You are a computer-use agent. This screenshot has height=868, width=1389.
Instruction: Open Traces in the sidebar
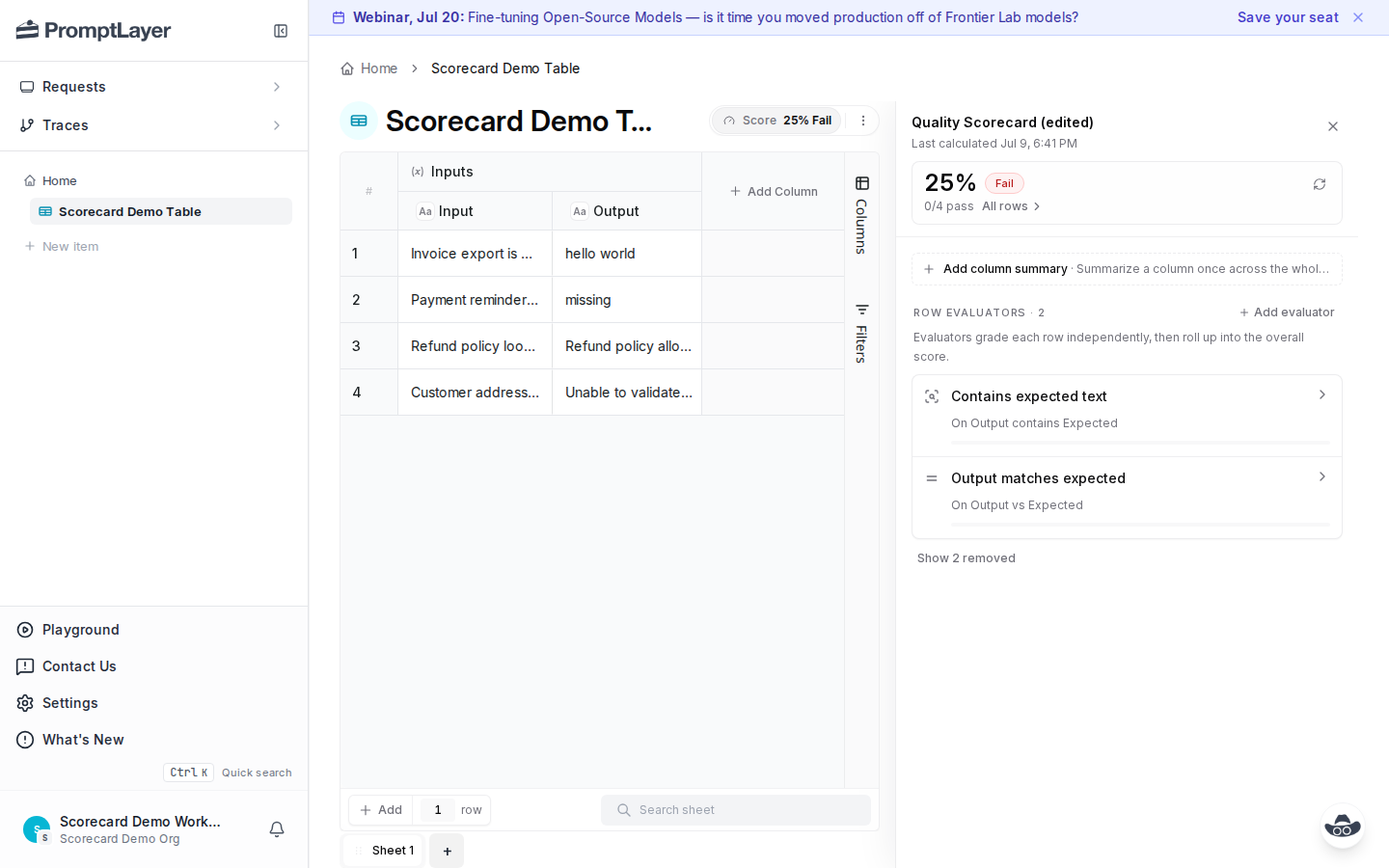coord(153,125)
